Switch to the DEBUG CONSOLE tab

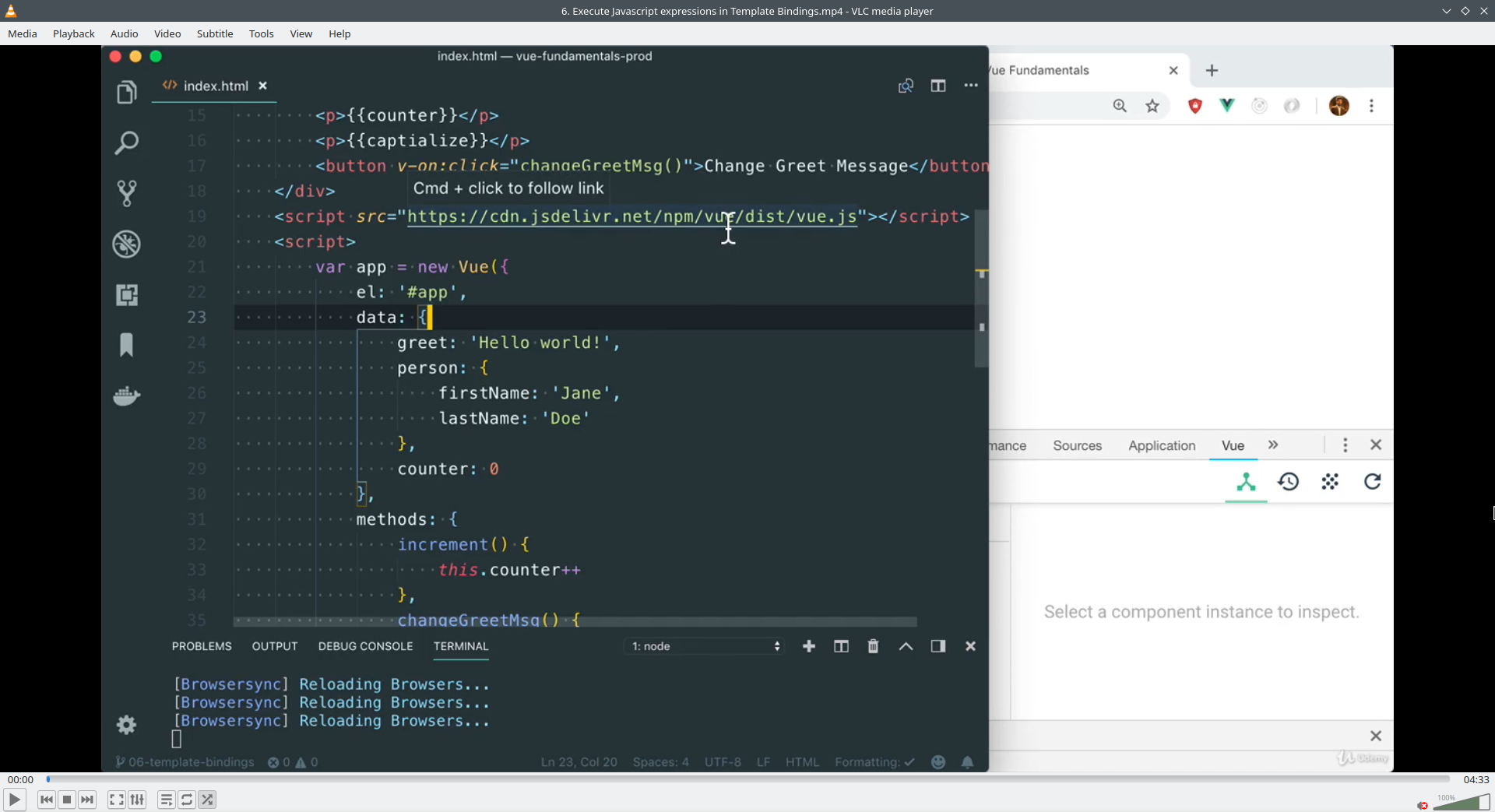[365, 646]
